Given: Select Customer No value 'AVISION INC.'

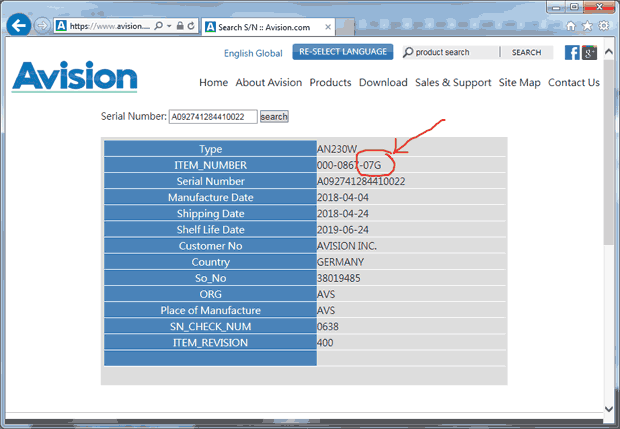Looking at the screenshot, I should [x=347, y=246].
